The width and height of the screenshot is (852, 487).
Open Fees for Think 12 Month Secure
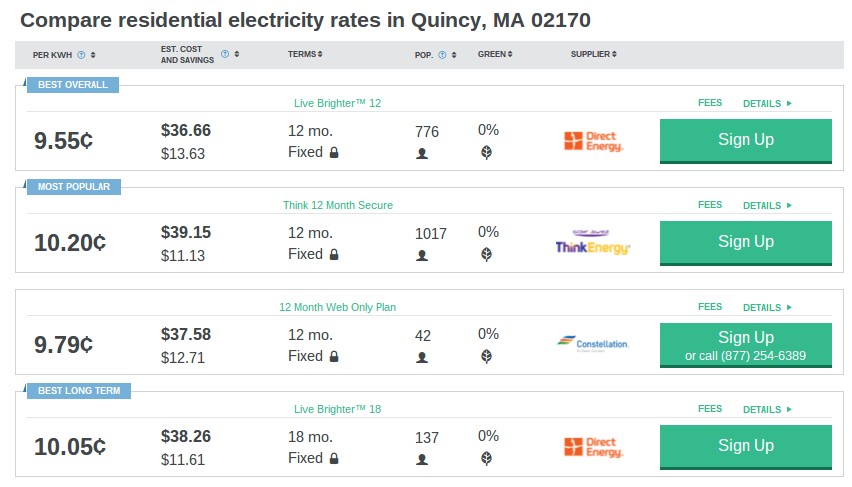click(710, 205)
